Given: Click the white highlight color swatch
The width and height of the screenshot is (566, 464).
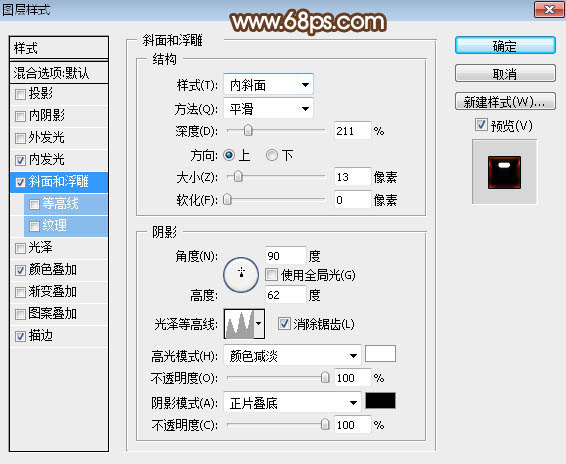Looking at the screenshot, I should click(x=380, y=354).
